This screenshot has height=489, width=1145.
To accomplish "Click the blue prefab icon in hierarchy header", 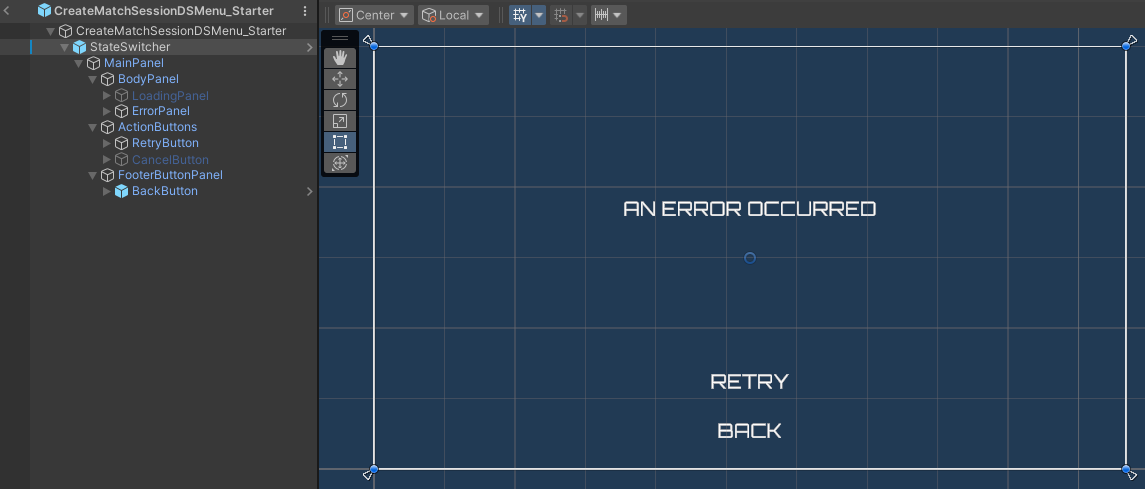I will coord(45,11).
